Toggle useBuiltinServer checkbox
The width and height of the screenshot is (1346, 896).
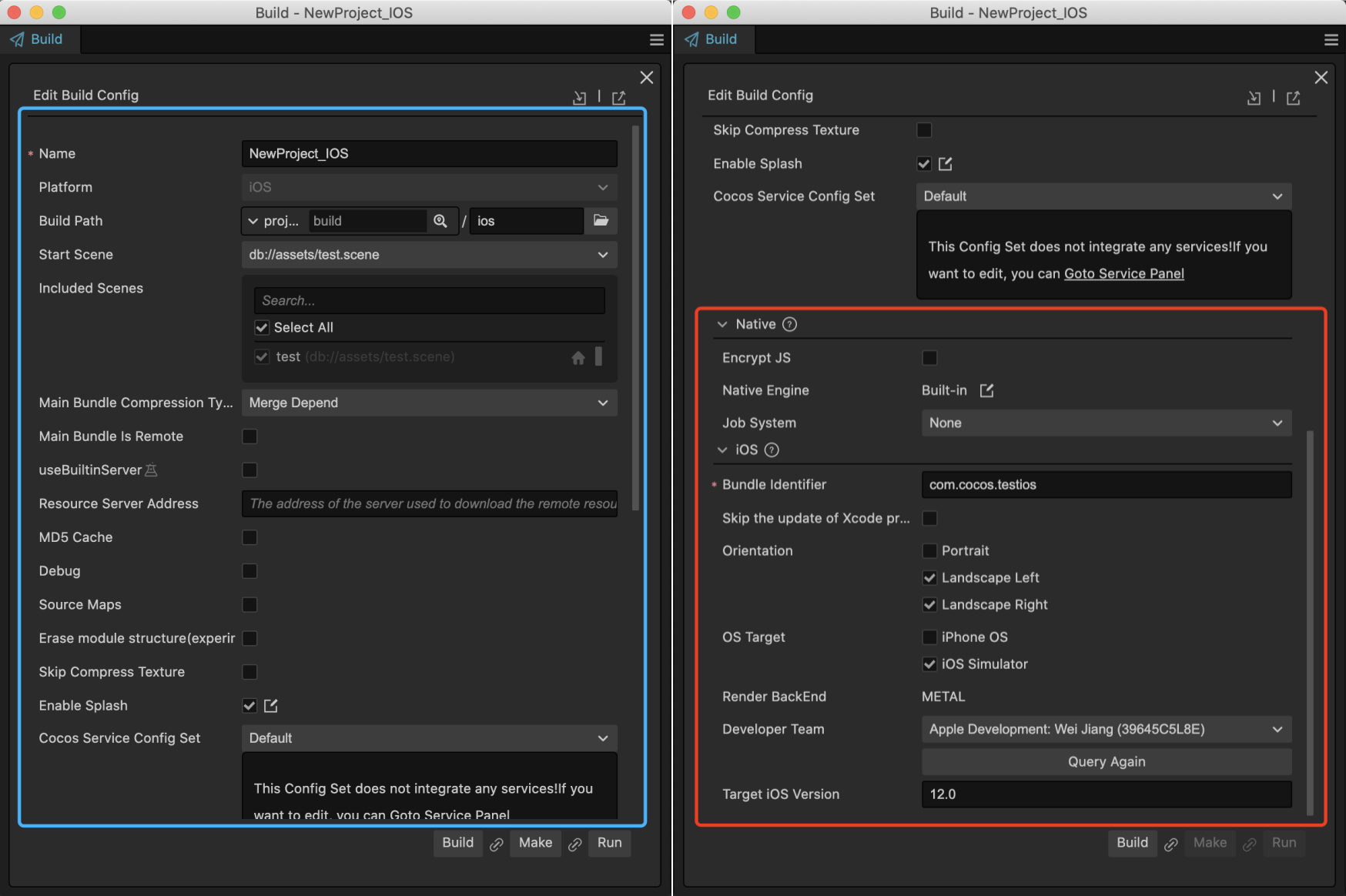pyautogui.click(x=249, y=470)
